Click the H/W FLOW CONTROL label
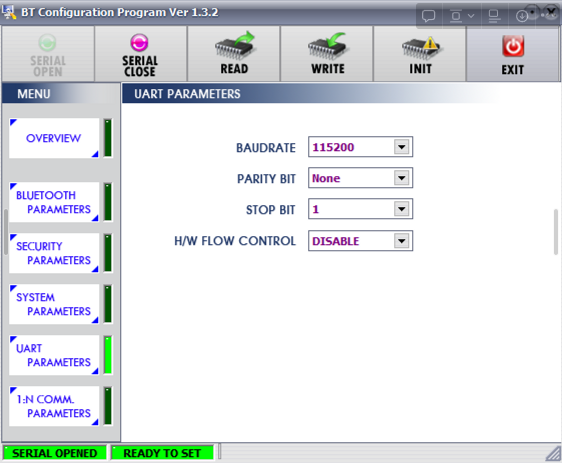The image size is (562, 463). [x=235, y=241]
